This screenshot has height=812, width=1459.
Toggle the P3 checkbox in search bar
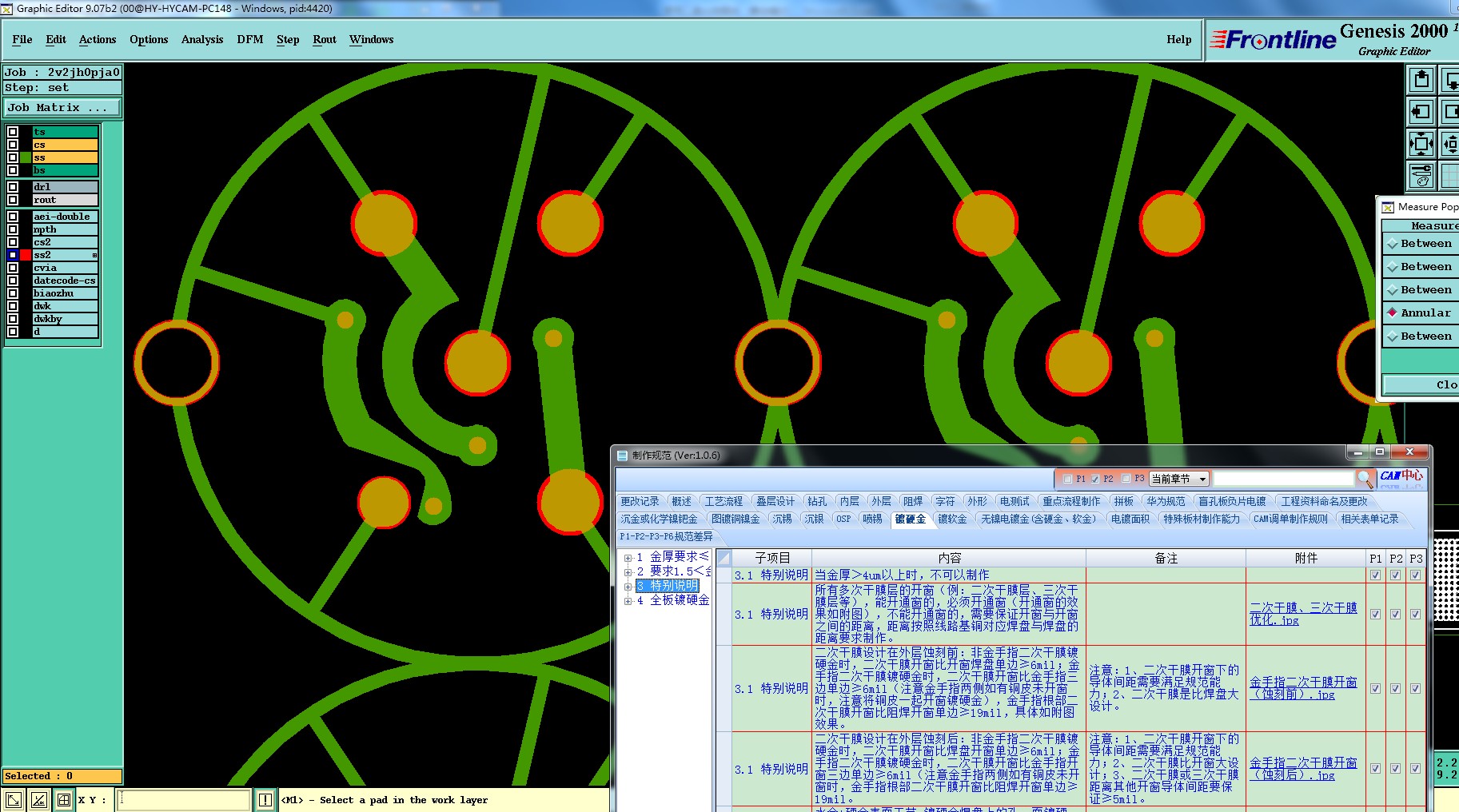(x=1126, y=479)
